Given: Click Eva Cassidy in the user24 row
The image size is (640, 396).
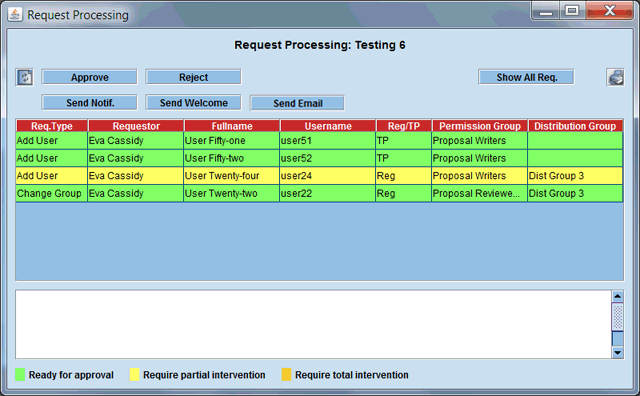Looking at the screenshot, I should click(136, 176).
